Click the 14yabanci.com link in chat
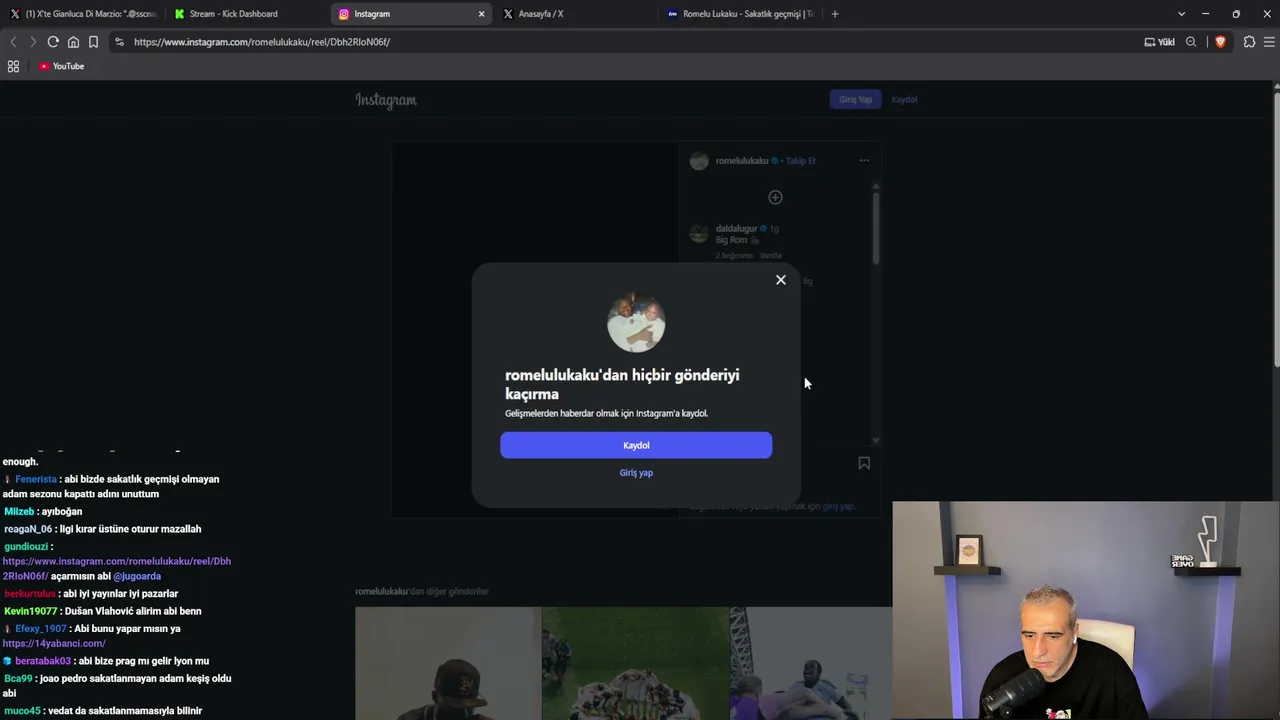 54,643
